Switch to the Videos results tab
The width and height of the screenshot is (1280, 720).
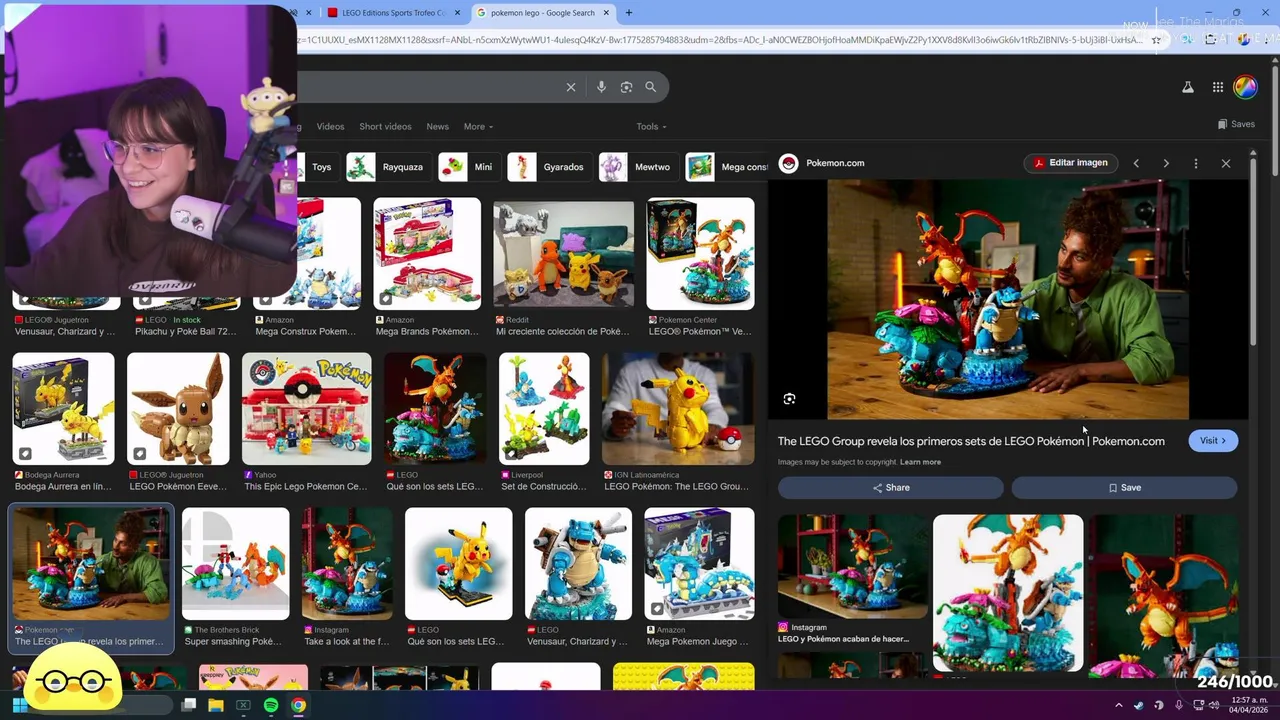pos(330,127)
